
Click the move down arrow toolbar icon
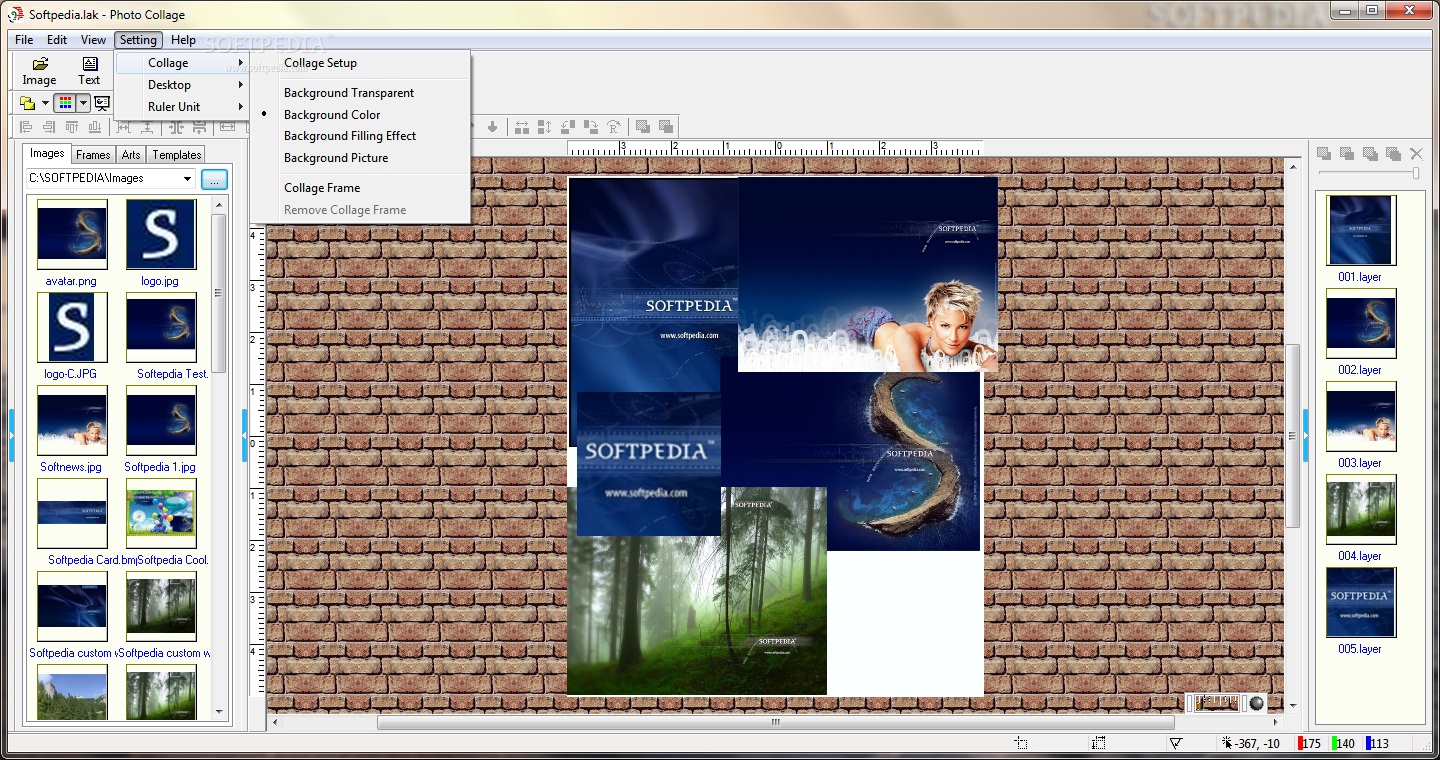(x=492, y=127)
